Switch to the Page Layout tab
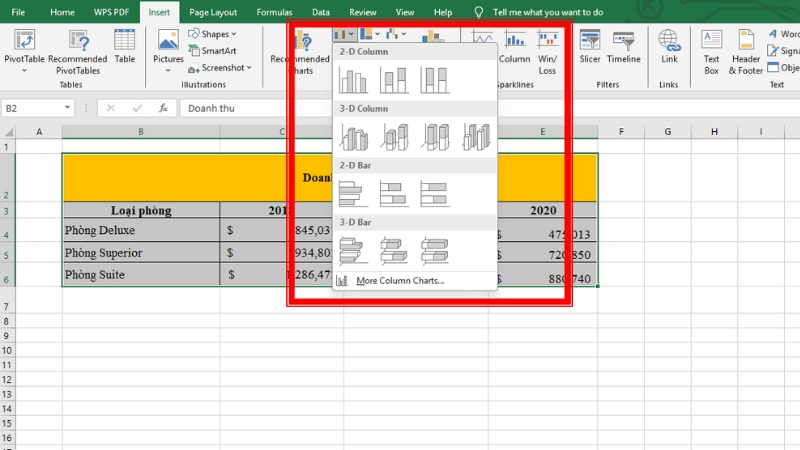The width and height of the screenshot is (800, 450). pos(213,12)
